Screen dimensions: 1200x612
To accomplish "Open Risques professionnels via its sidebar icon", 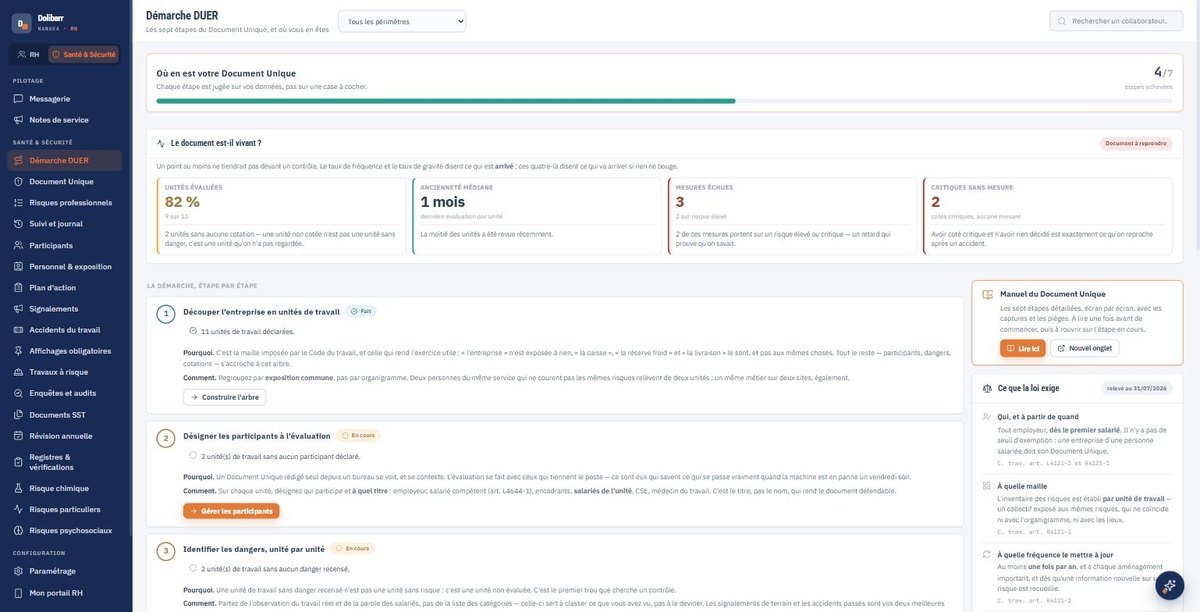I will pos(19,203).
